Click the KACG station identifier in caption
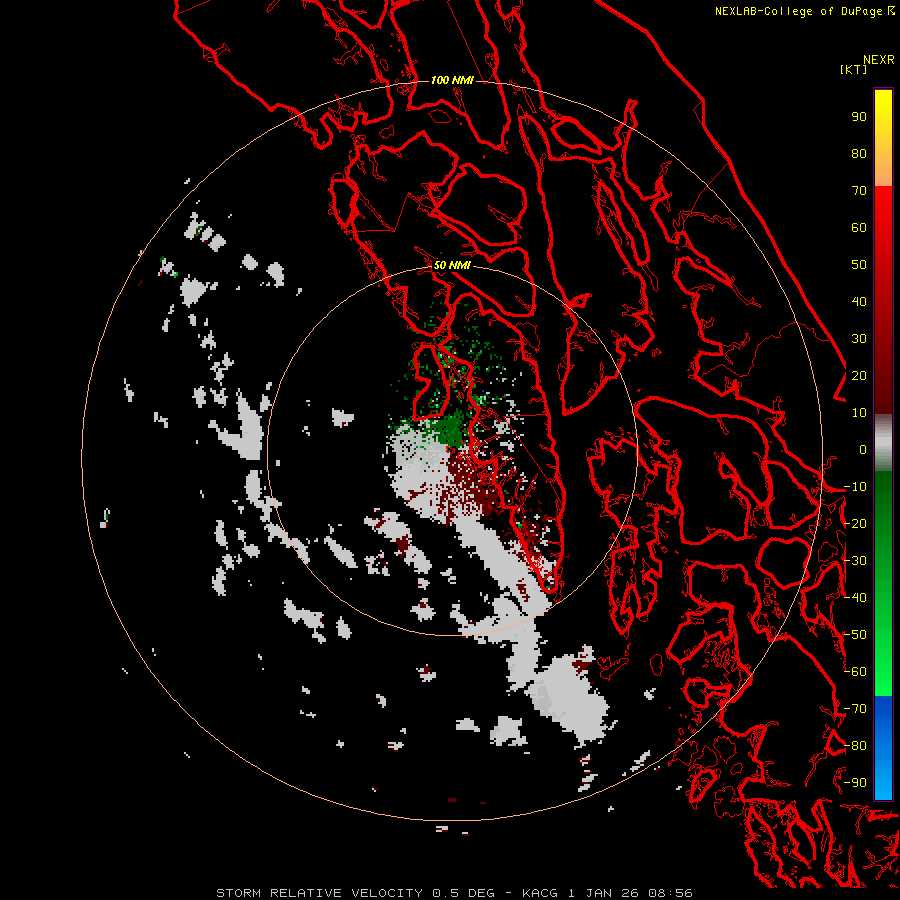This screenshot has width=900, height=900. 540,893
